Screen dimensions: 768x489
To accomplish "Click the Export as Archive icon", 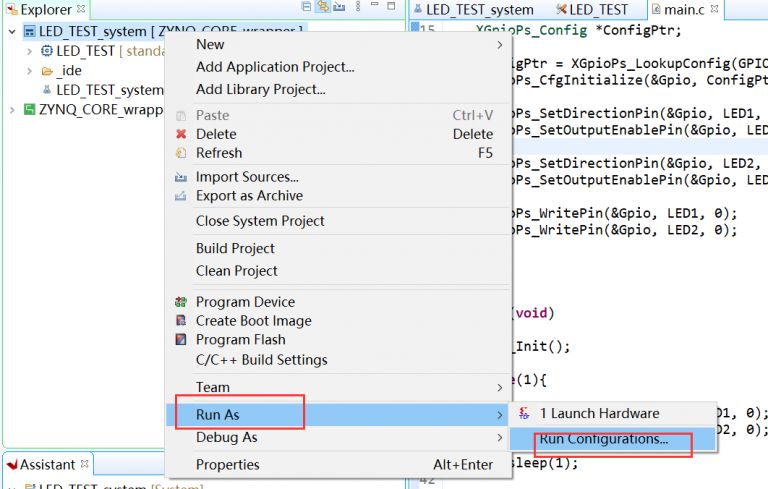I will (181, 196).
